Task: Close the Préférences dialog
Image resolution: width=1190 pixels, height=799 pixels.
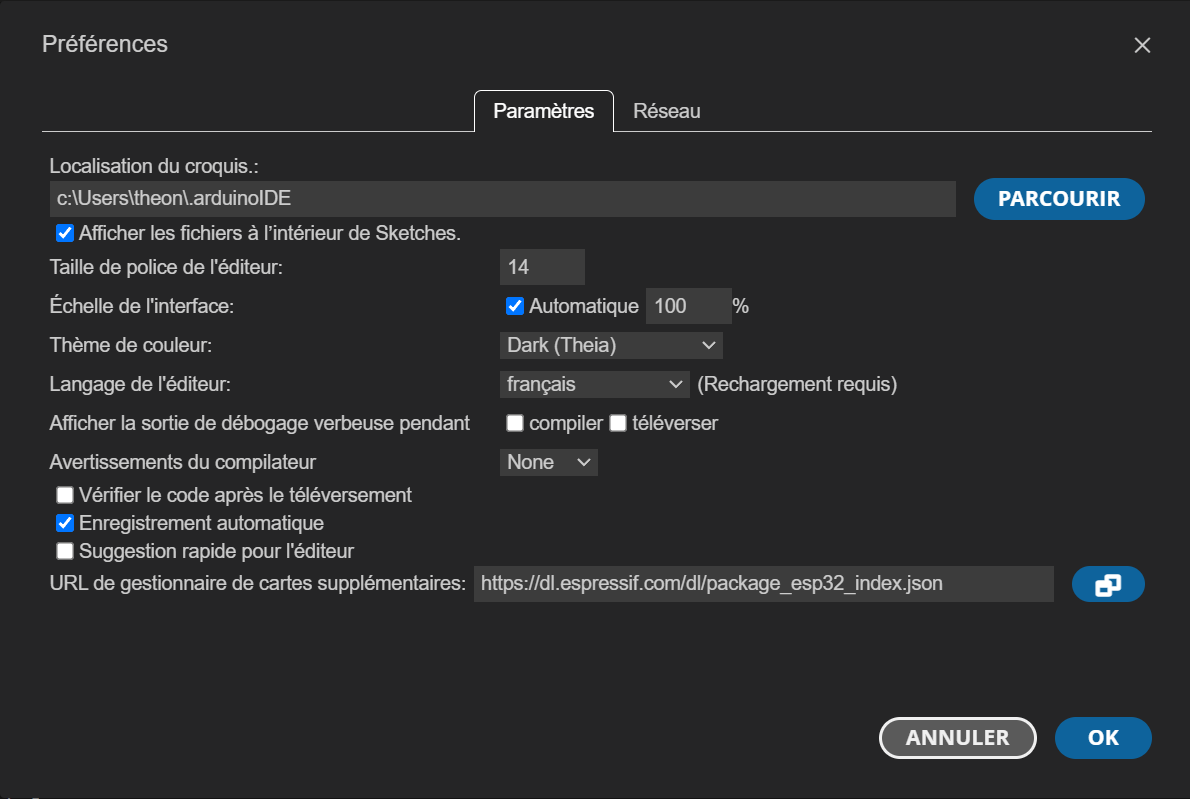Action: pyautogui.click(x=1142, y=44)
